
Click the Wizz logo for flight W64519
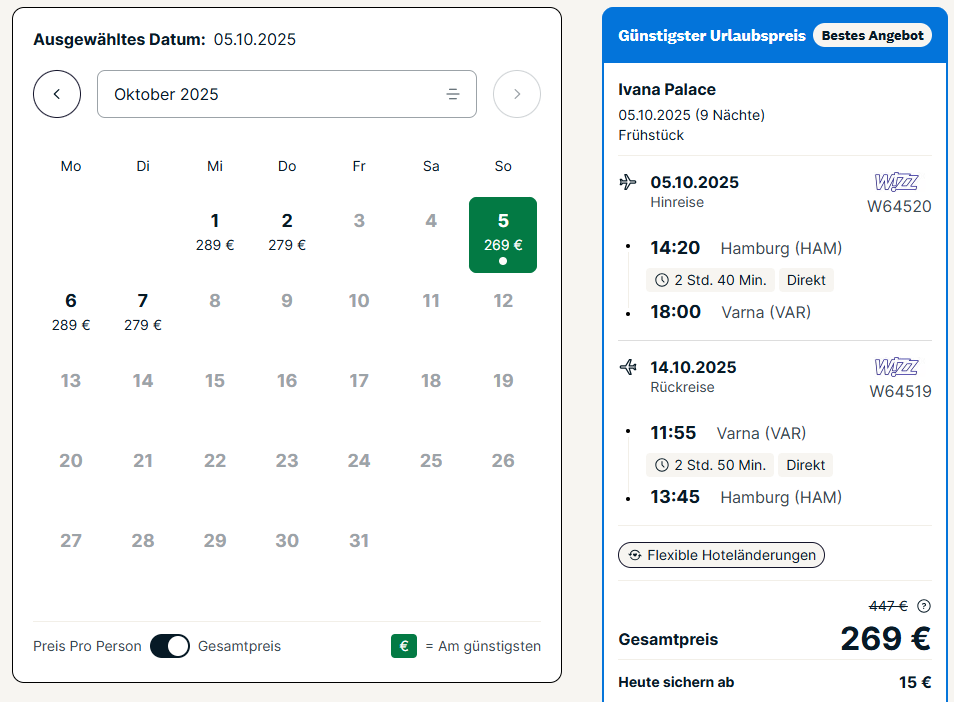(x=896, y=367)
